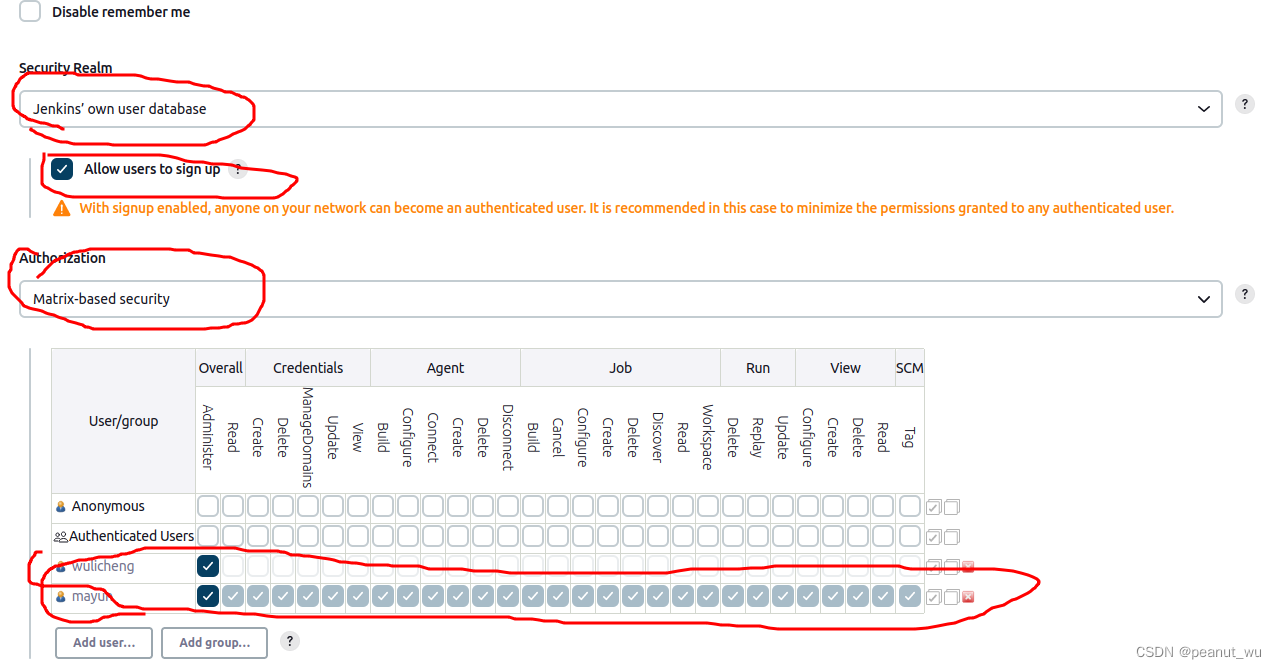Click the Disconnect column label

tap(508, 437)
